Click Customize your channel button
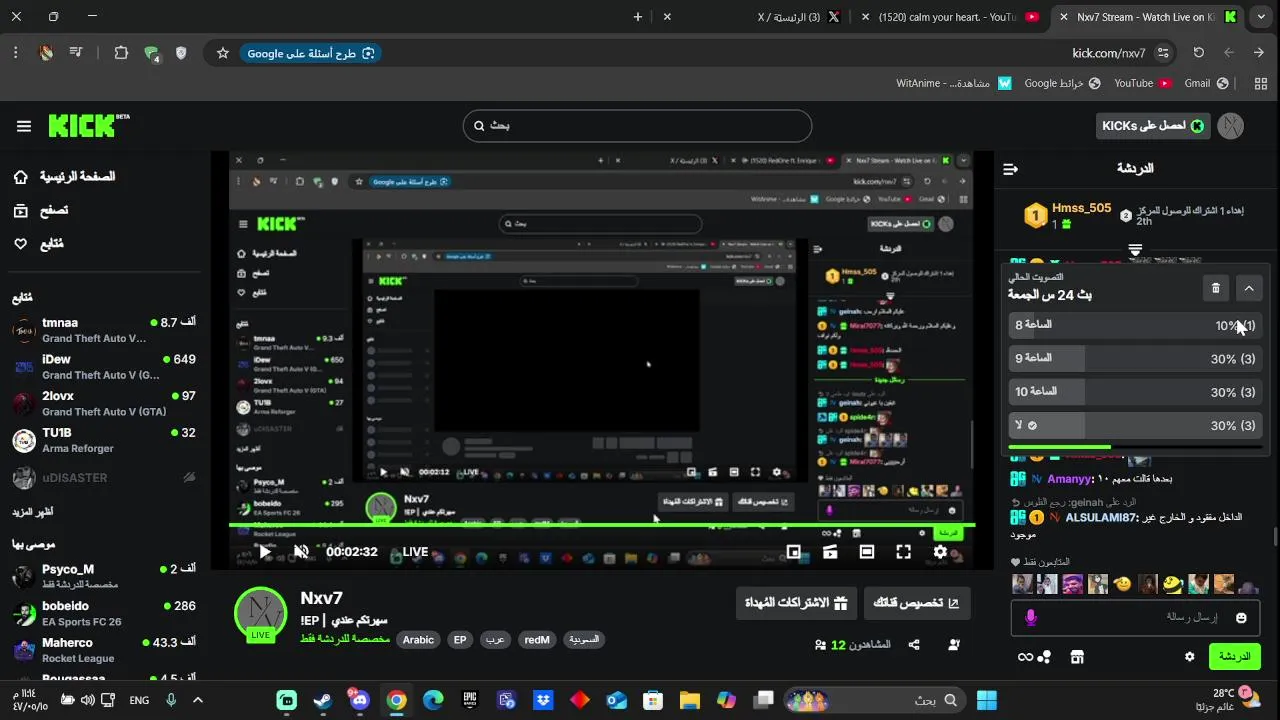This screenshot has width=1280, height=720. pyautogui.click(x=916, y=603)
